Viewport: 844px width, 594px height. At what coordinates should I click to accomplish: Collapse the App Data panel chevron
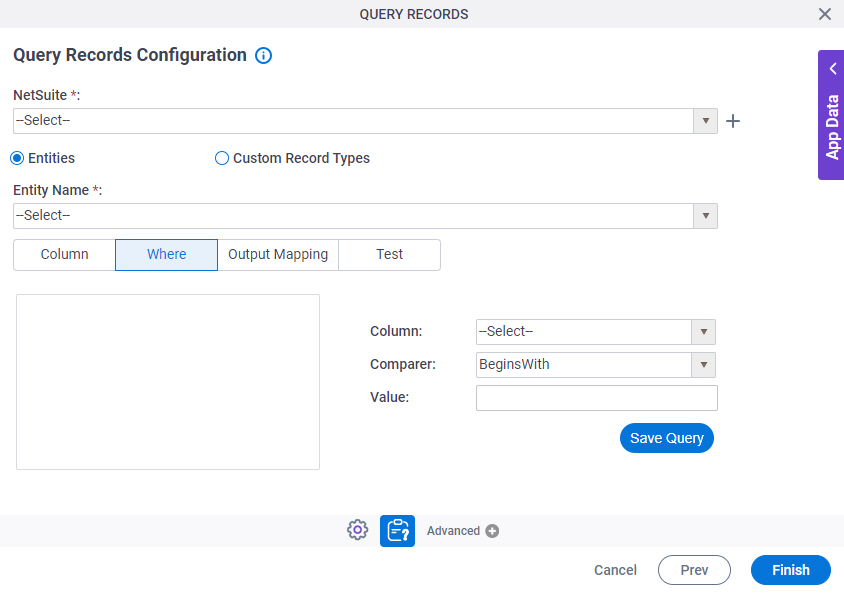[832, 69]
